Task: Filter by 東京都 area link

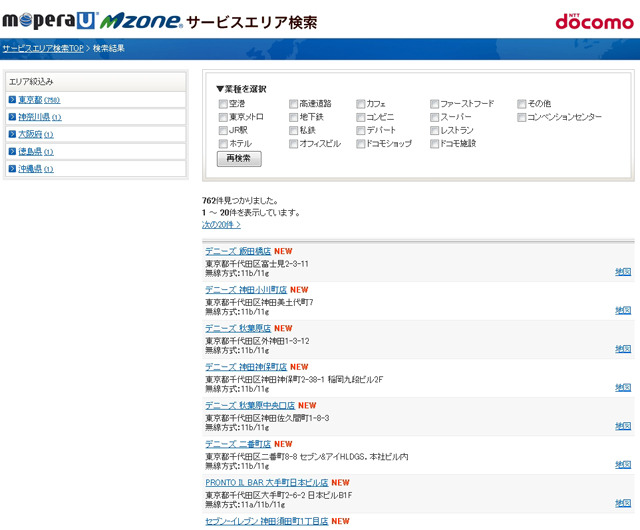Action: point(39,100)
